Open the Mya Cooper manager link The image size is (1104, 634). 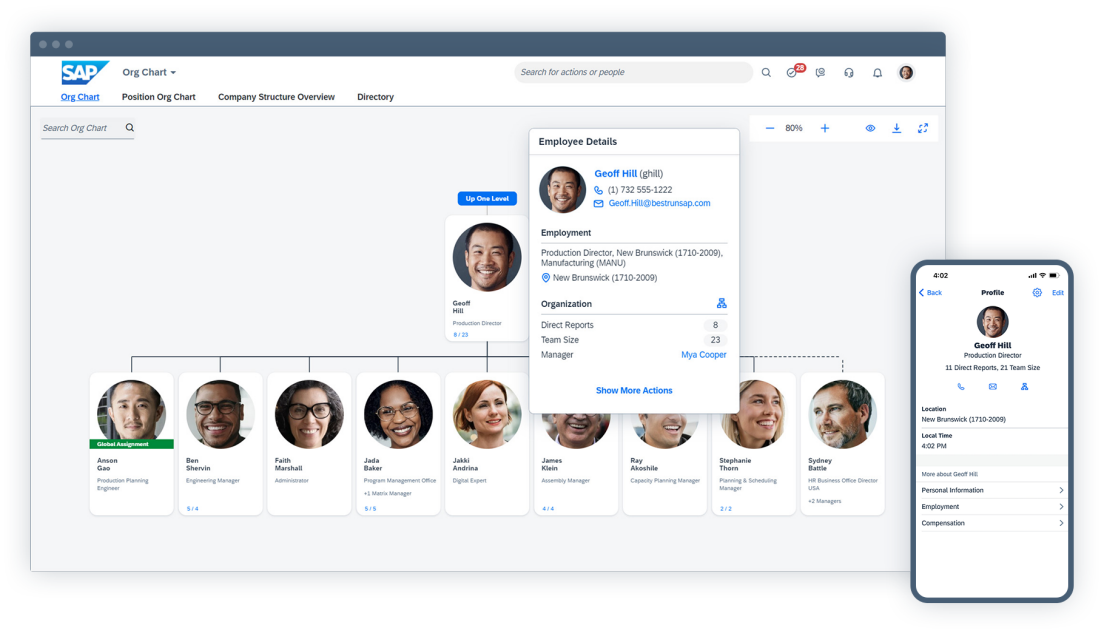coord(703,355)
